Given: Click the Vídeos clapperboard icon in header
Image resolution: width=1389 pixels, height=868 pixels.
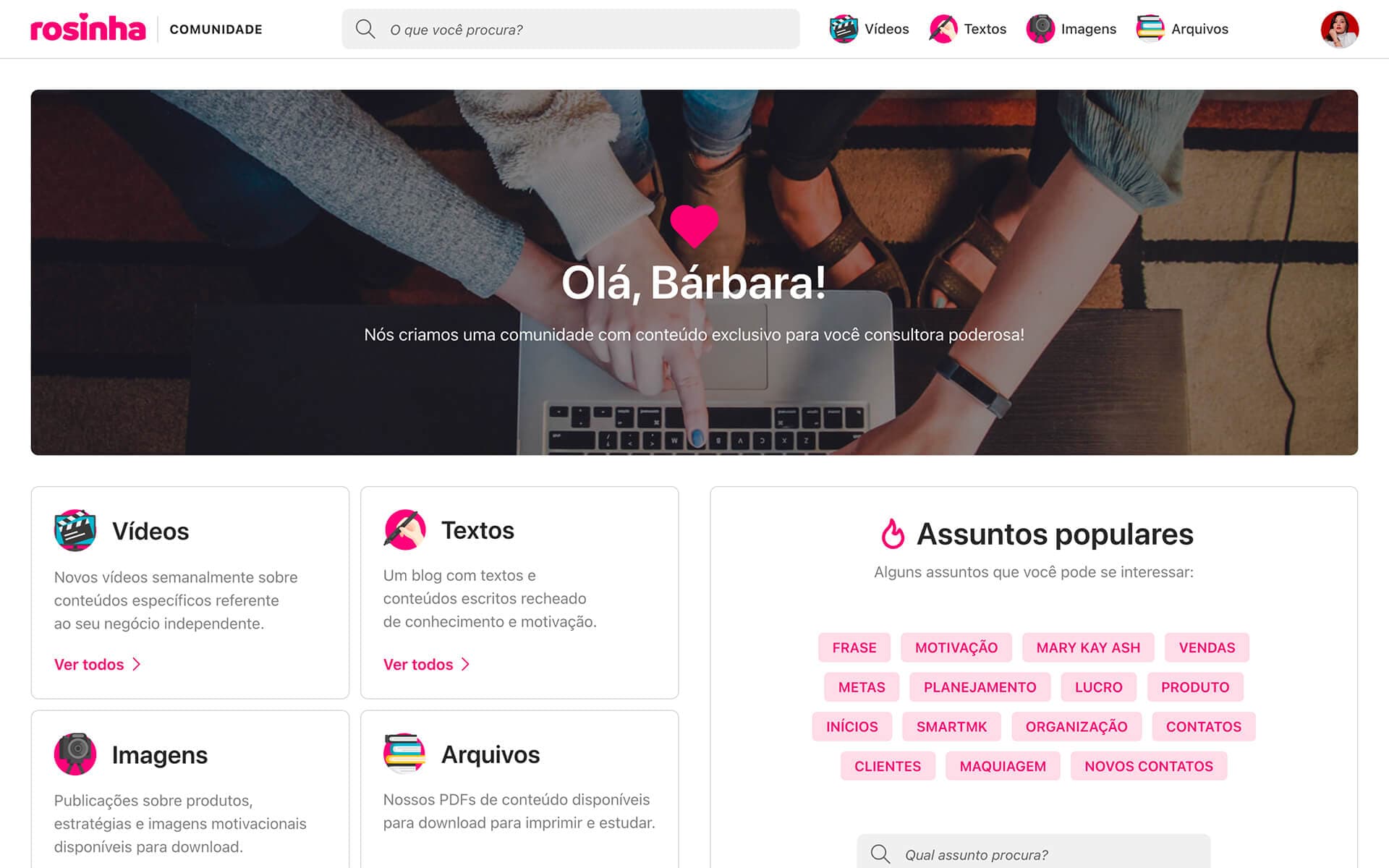Looking at the screenshot, I should click(x=844, y=29).
